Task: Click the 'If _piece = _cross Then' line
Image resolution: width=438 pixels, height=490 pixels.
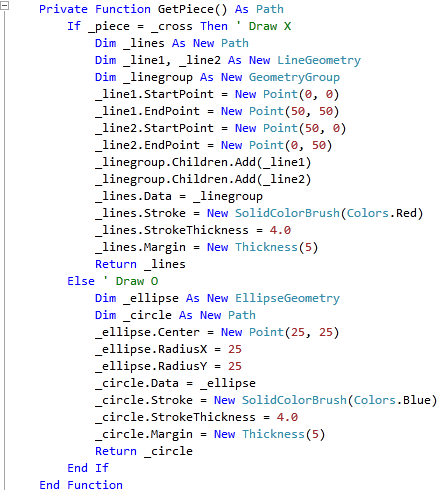Action: click(x=147, y=26)
